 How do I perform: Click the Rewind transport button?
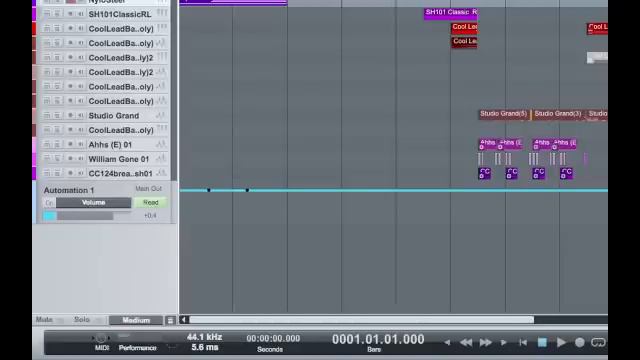[x=466, y=342]
